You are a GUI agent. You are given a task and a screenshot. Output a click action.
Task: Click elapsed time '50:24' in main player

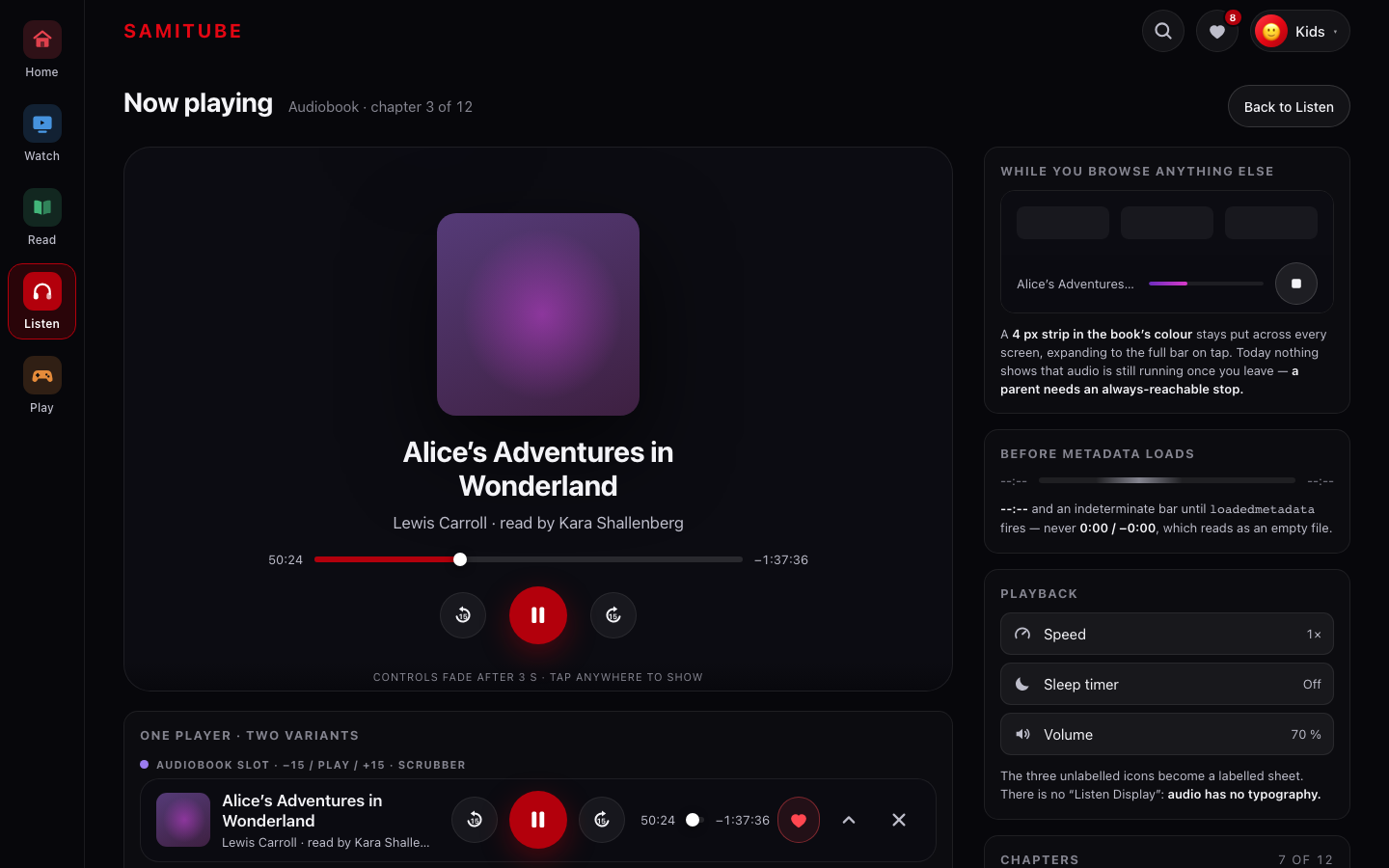coord(286,559)
